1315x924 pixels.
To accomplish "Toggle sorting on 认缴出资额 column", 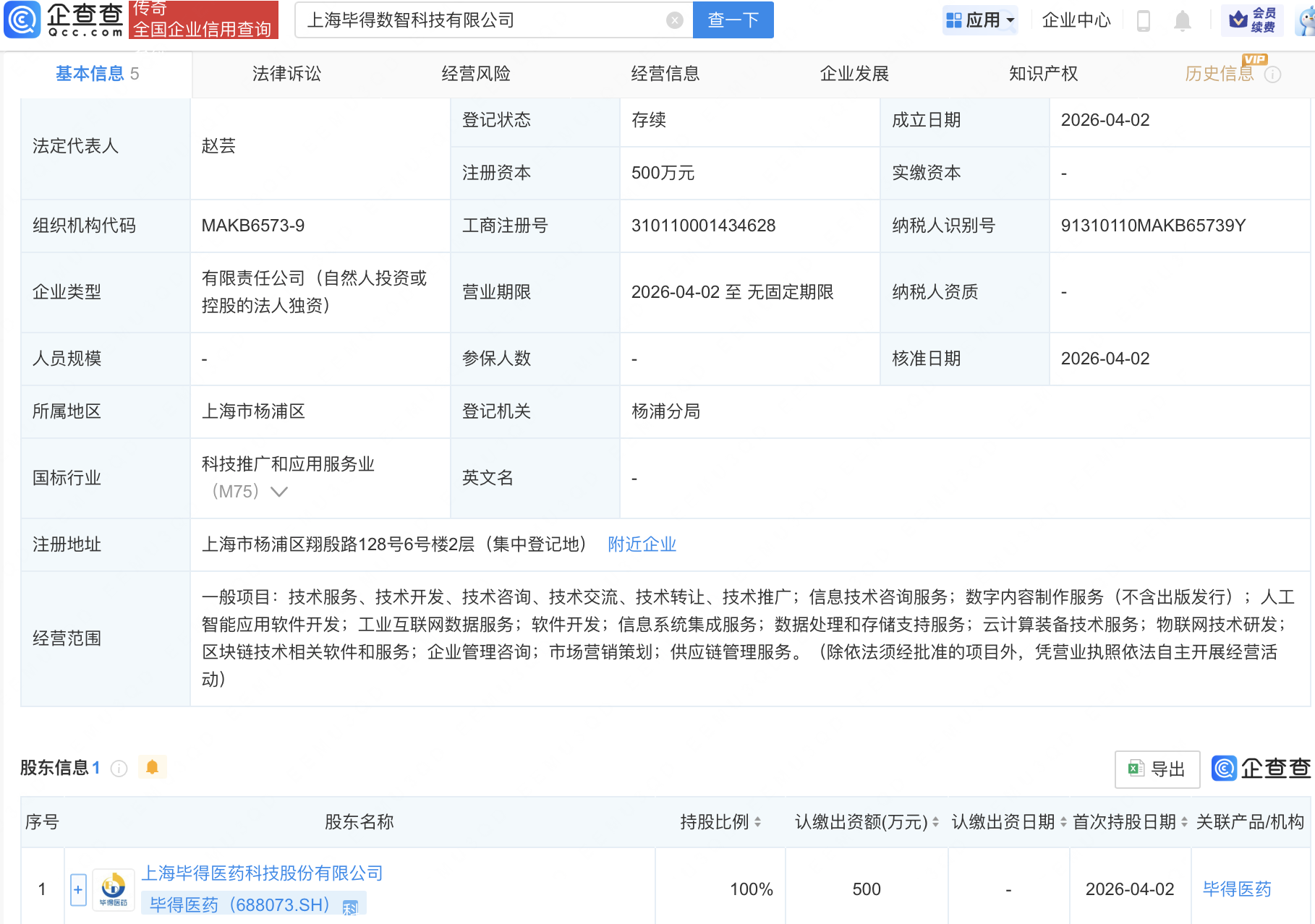I will [x=934, y=822].
